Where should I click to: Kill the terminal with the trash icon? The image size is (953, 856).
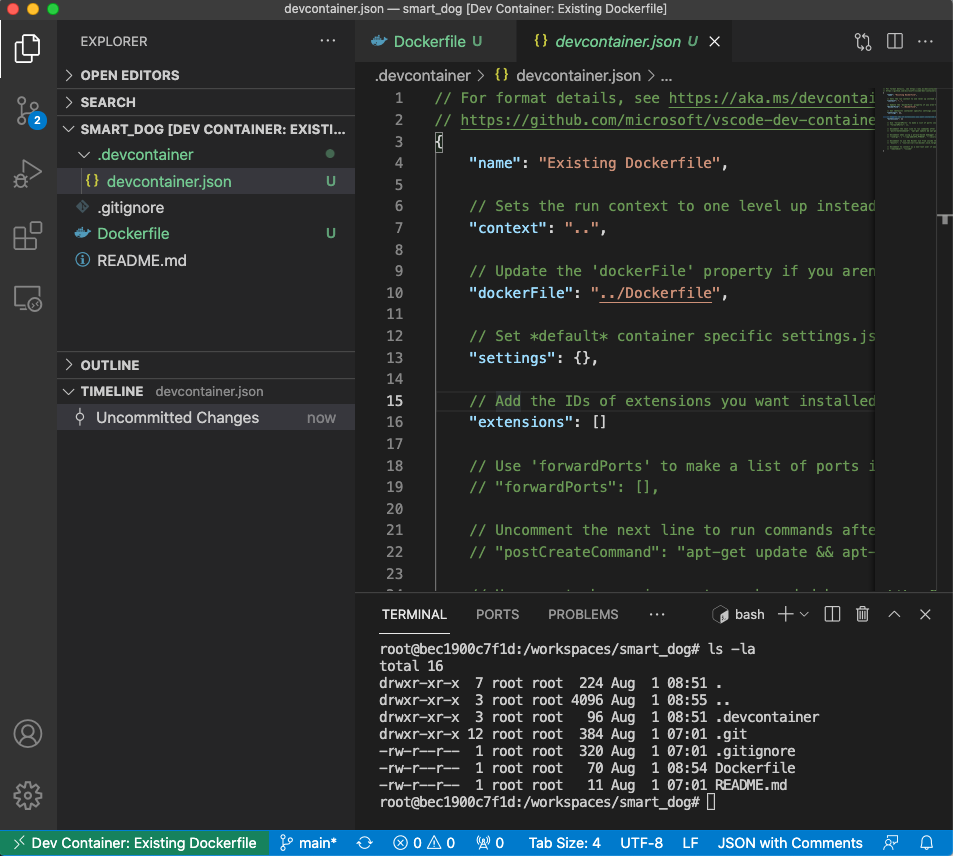point(862,614)
